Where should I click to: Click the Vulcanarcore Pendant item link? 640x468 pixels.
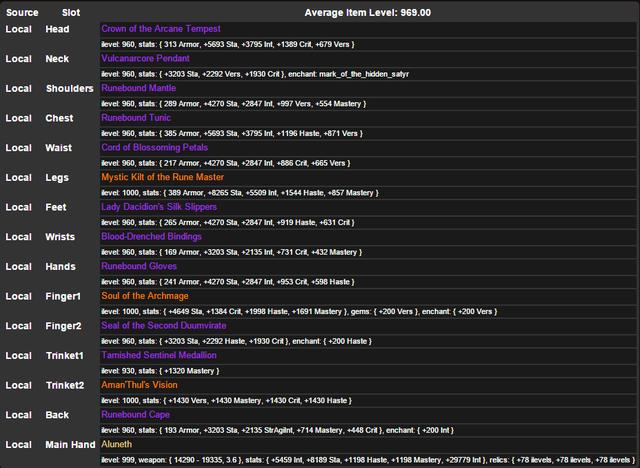146,59
